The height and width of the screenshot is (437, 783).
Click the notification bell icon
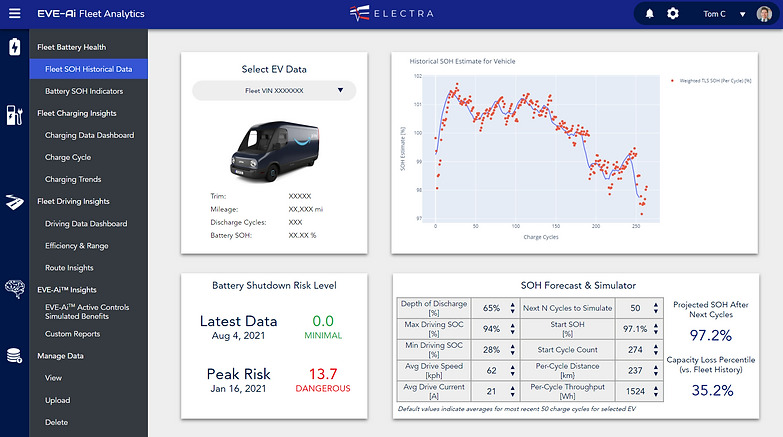[649, 13]
